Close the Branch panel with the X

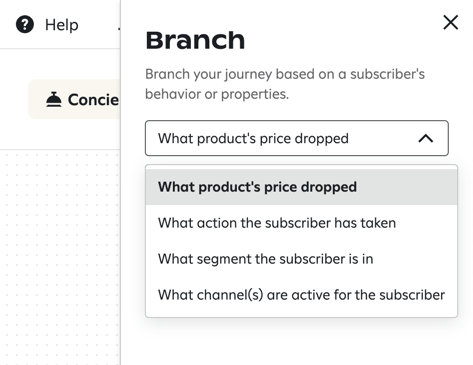tap(450, 22)
